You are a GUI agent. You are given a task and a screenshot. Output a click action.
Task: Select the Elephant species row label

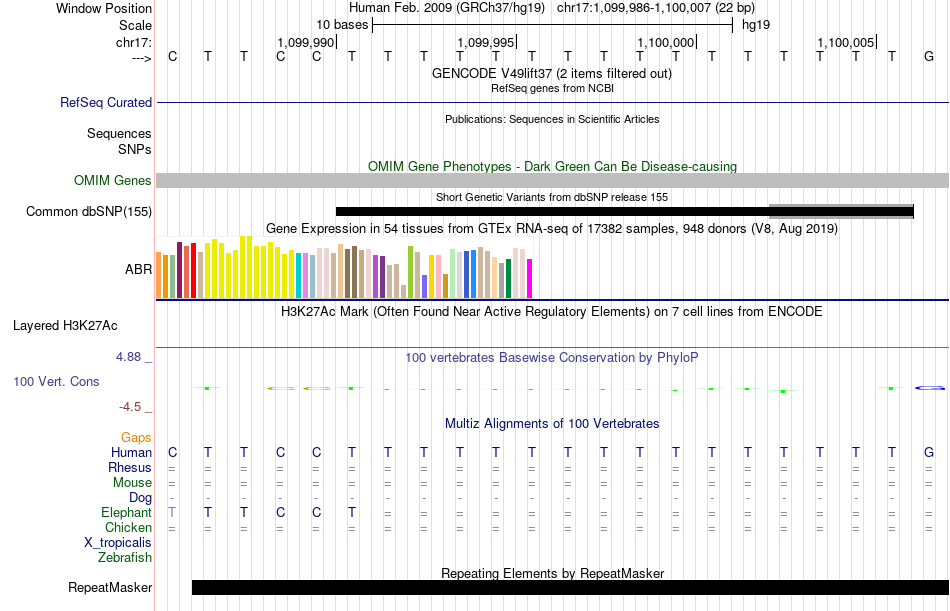click(126, 513)
